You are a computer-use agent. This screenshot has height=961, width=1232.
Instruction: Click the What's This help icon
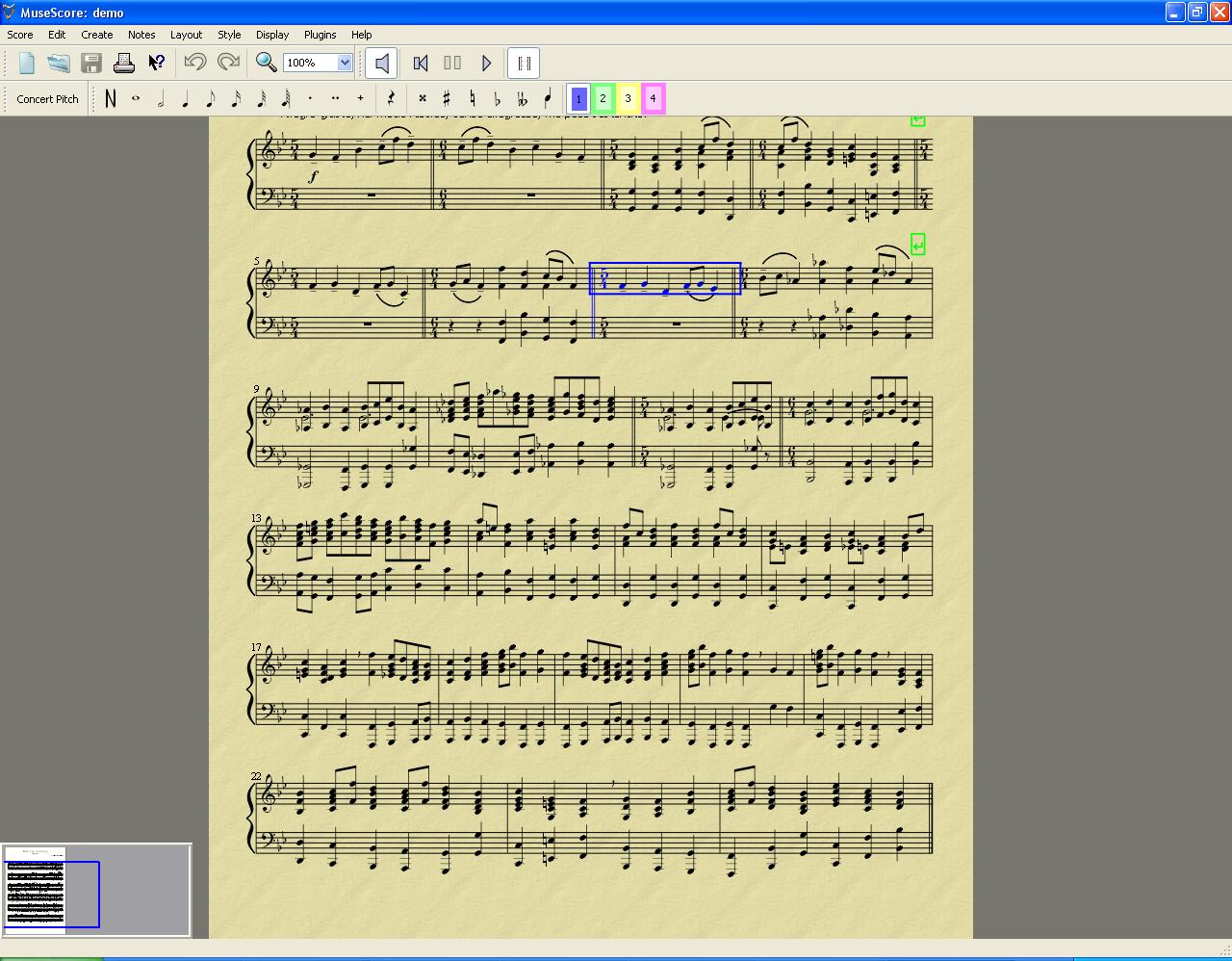pyautogui.click(x=157, y=64)
